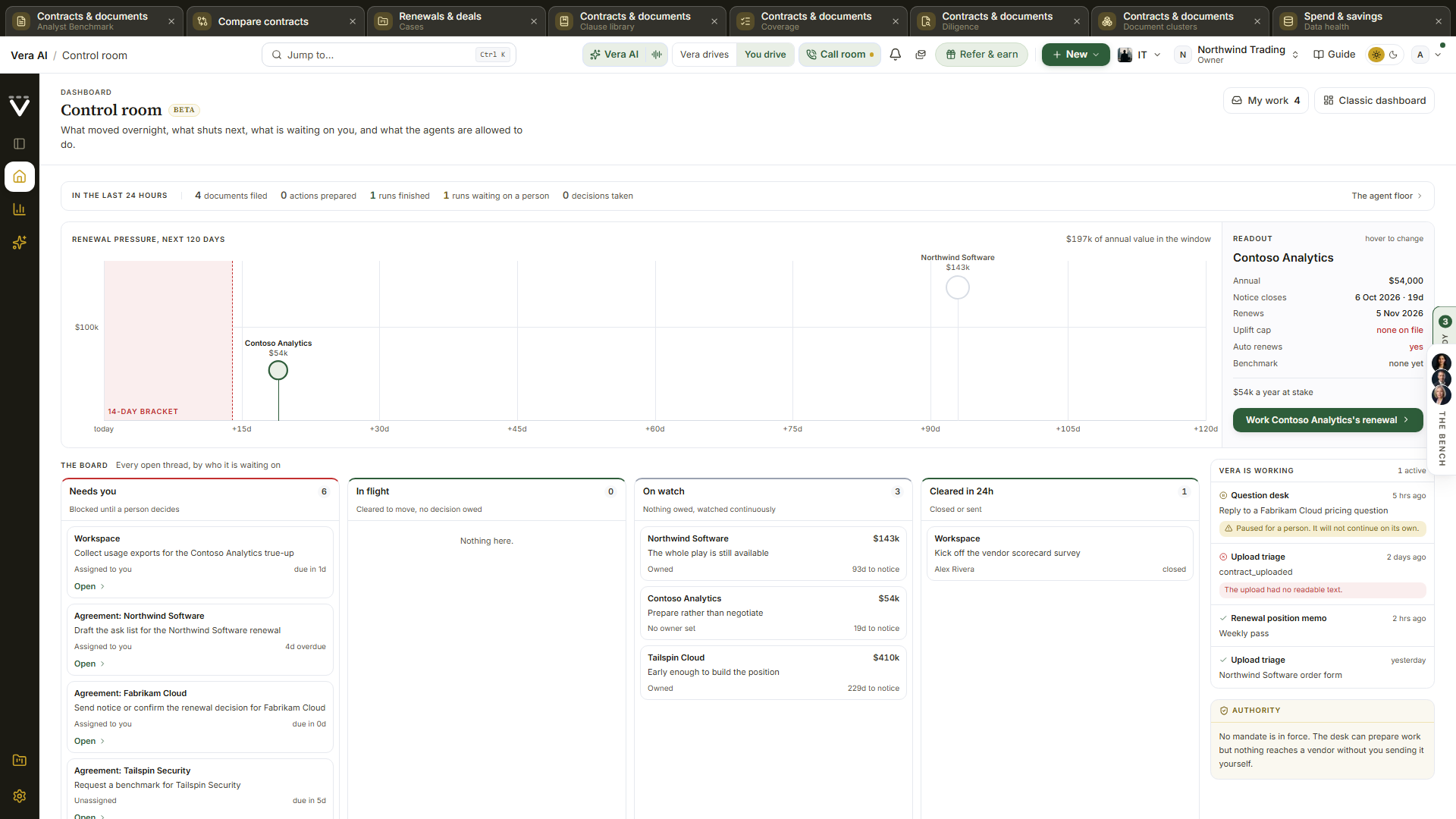The width and height of the screenshot is (1456, 819).
Task: Click the Document clusters tab icon
Action: tap(1107, 21)
